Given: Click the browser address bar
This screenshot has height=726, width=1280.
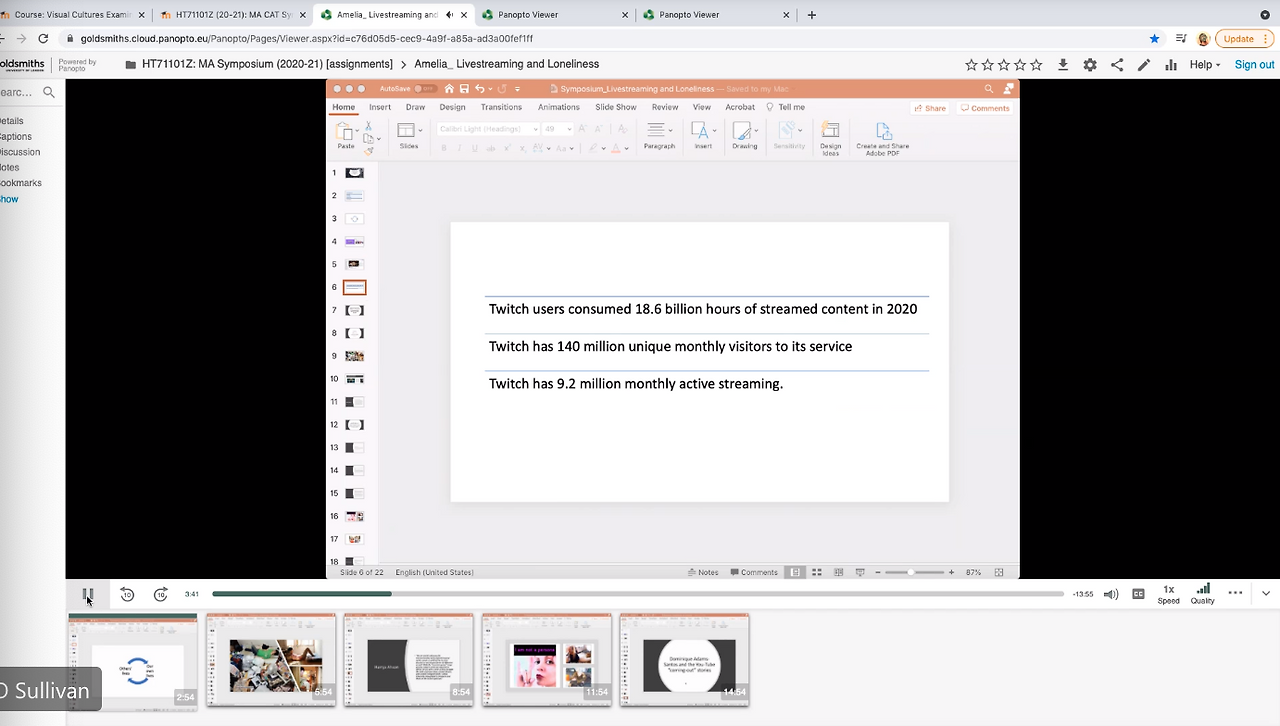Looking at the screenshot, I should [x=600, y=38].
